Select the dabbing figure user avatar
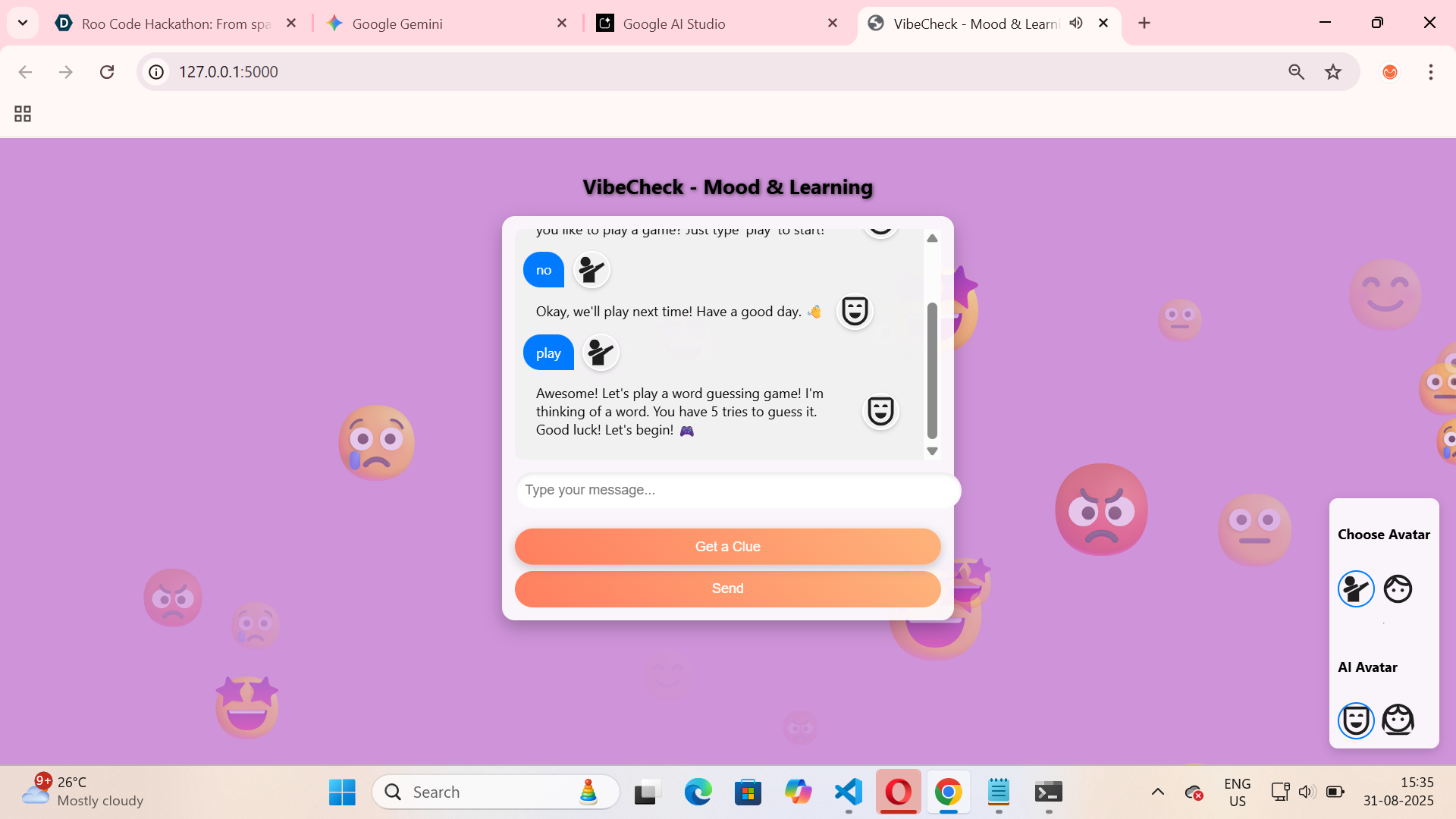 [x=1356, y=588]
